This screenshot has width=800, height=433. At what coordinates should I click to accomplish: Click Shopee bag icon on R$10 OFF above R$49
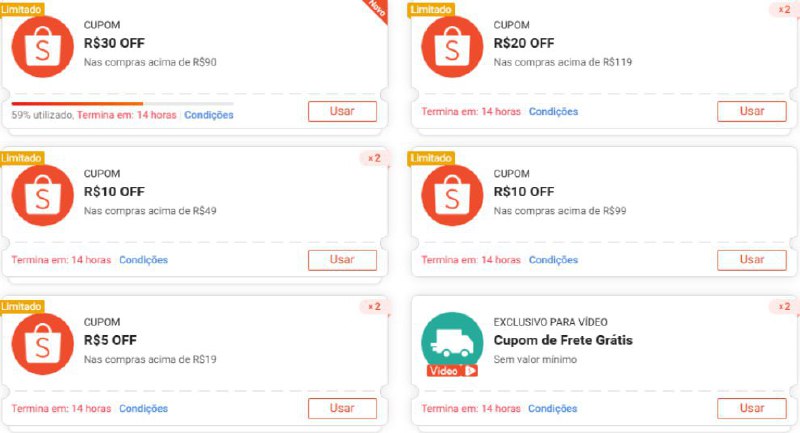[x=42, y=195]
